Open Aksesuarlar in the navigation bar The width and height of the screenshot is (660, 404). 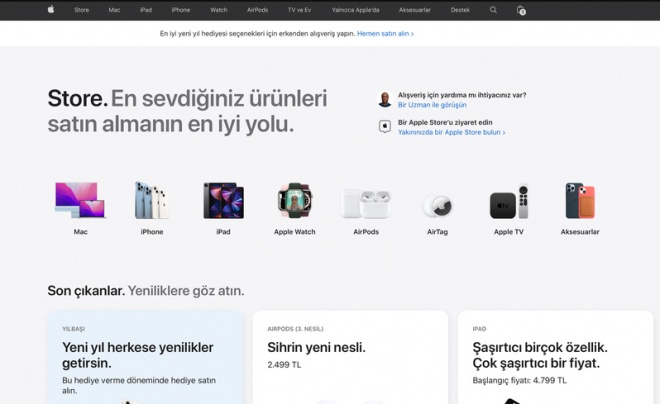coord(415,10)
